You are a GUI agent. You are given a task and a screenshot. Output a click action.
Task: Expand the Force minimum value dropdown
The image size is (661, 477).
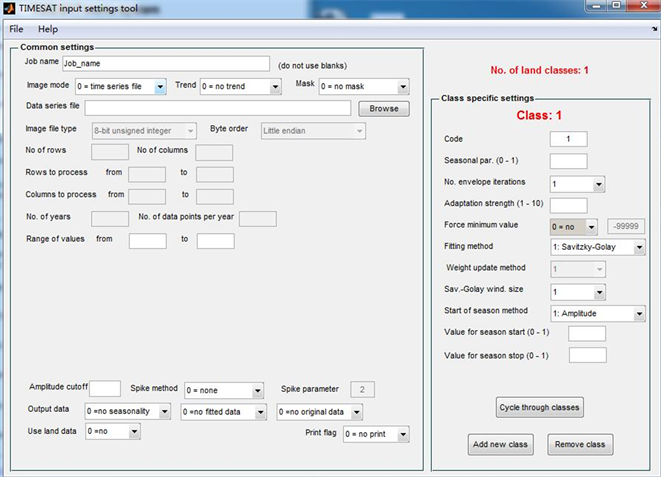click(x=574, y=226)
